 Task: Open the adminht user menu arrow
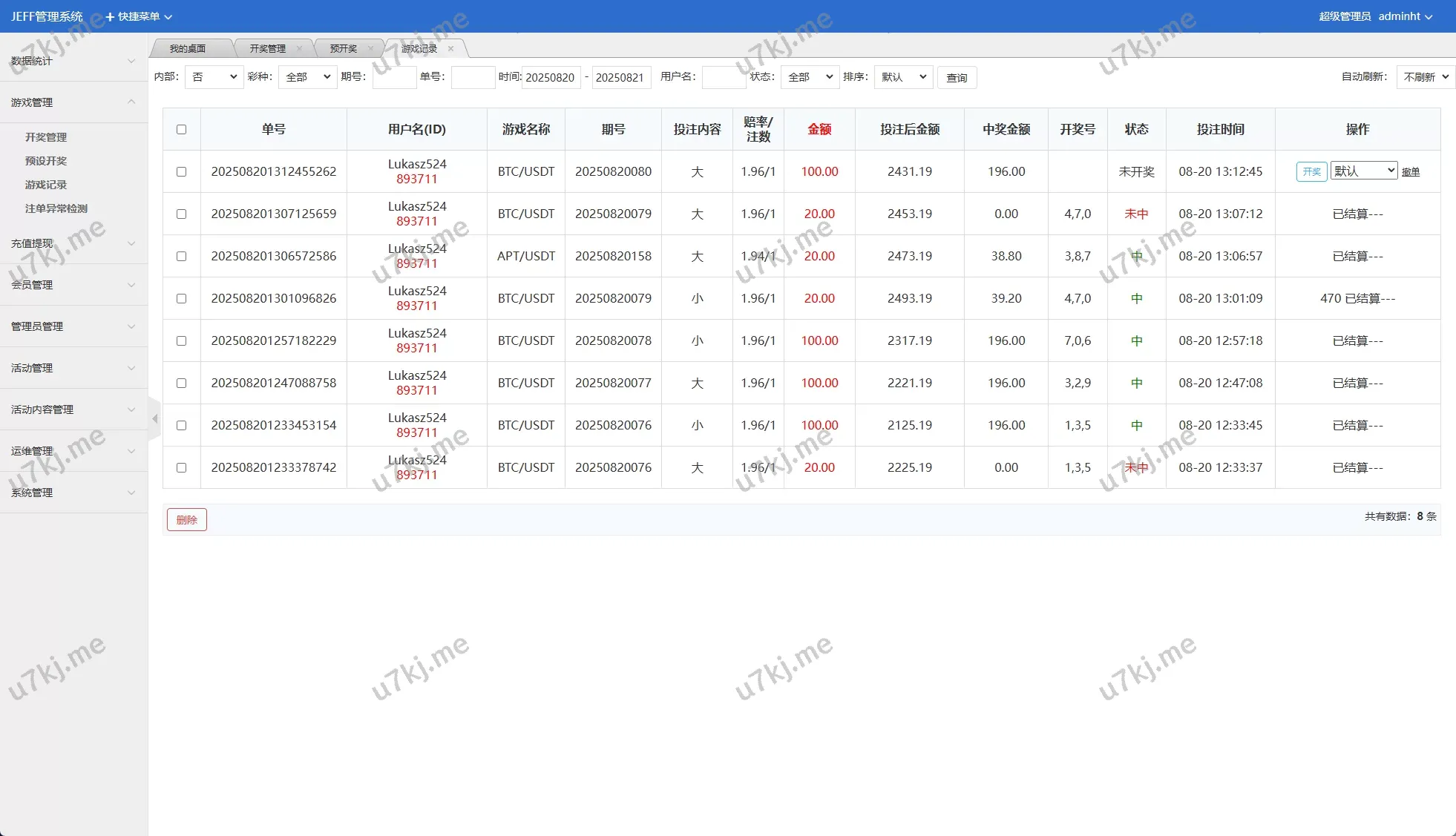point(1429,16)
